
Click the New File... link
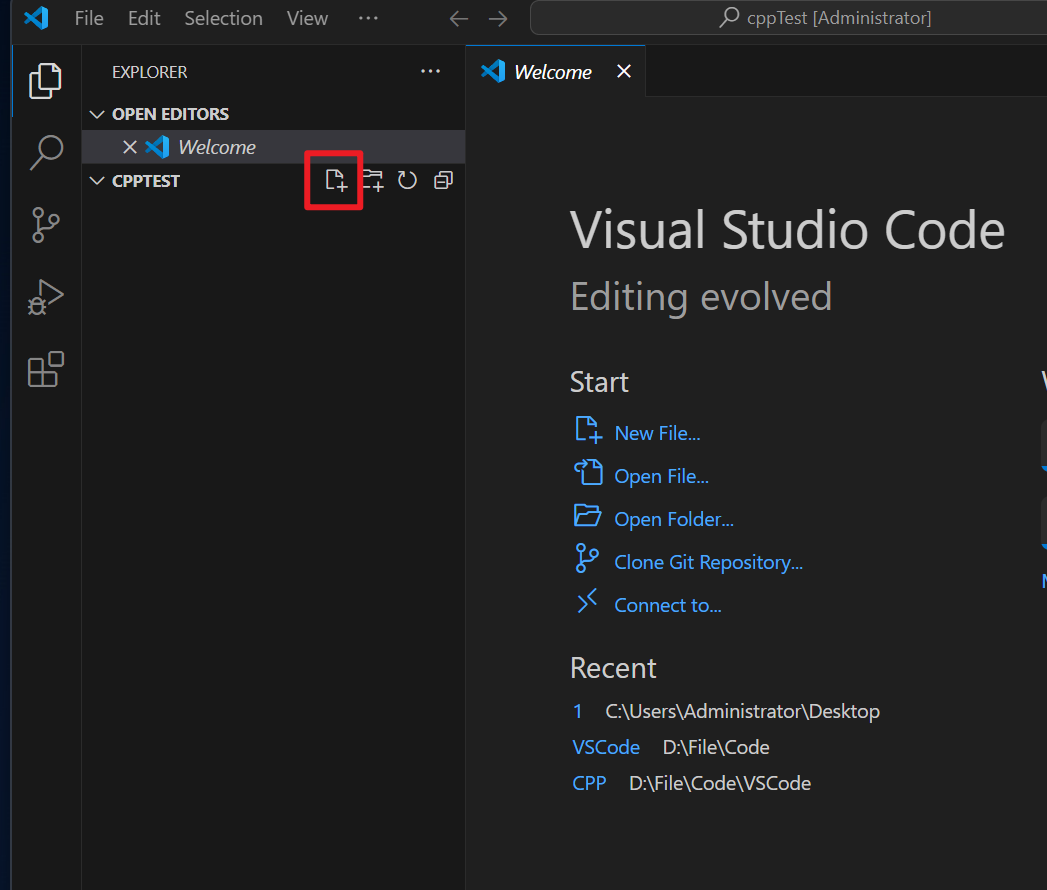tap(657, 433)
